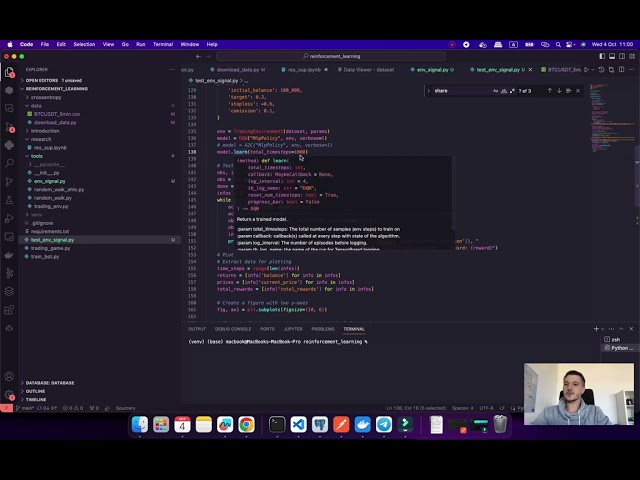Open Docker Desktop from the dock
The image size is (640, 480).
pos(362,424)
